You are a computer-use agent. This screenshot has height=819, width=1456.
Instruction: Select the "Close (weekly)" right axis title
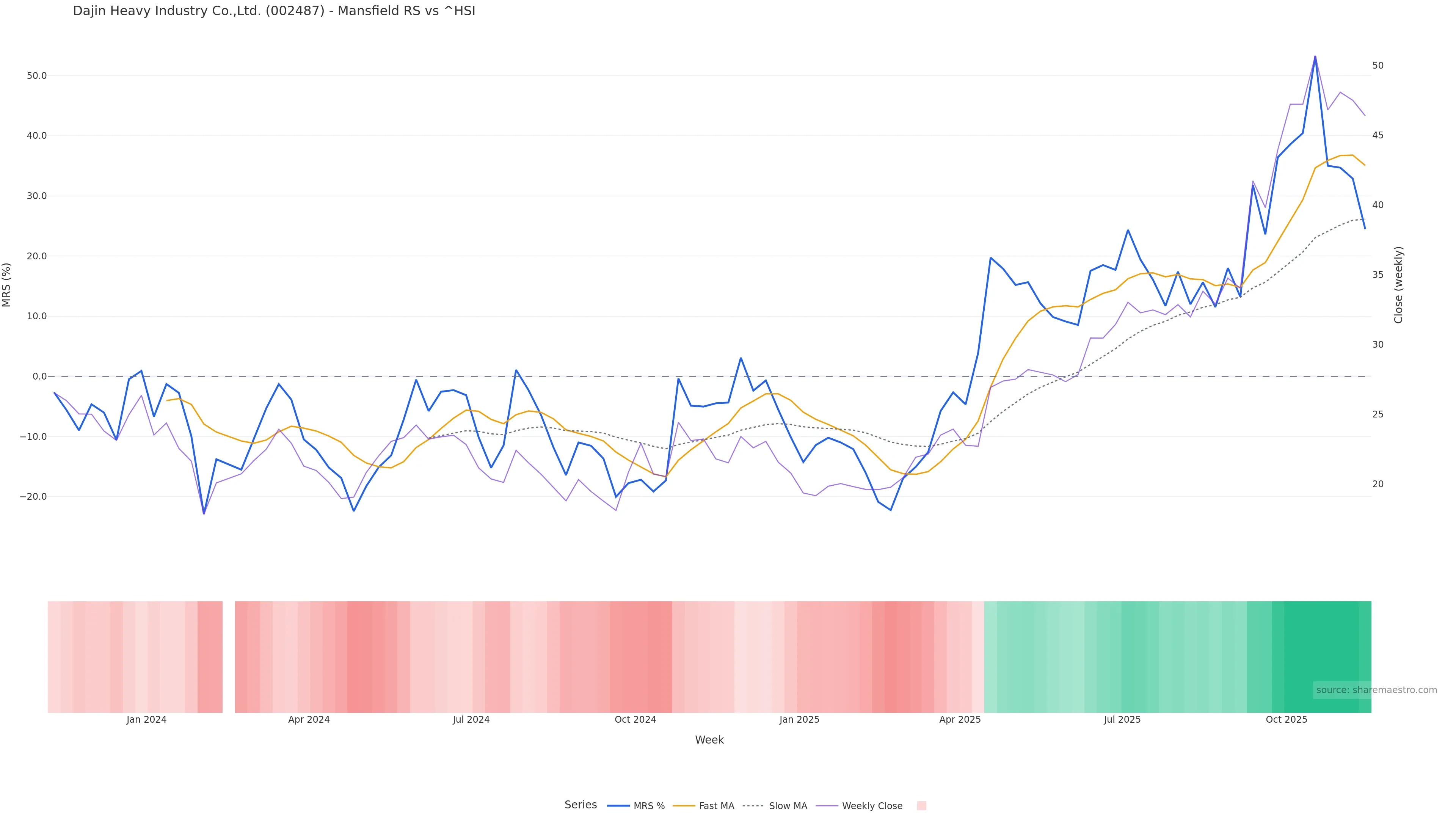[x=1399, y=285]
